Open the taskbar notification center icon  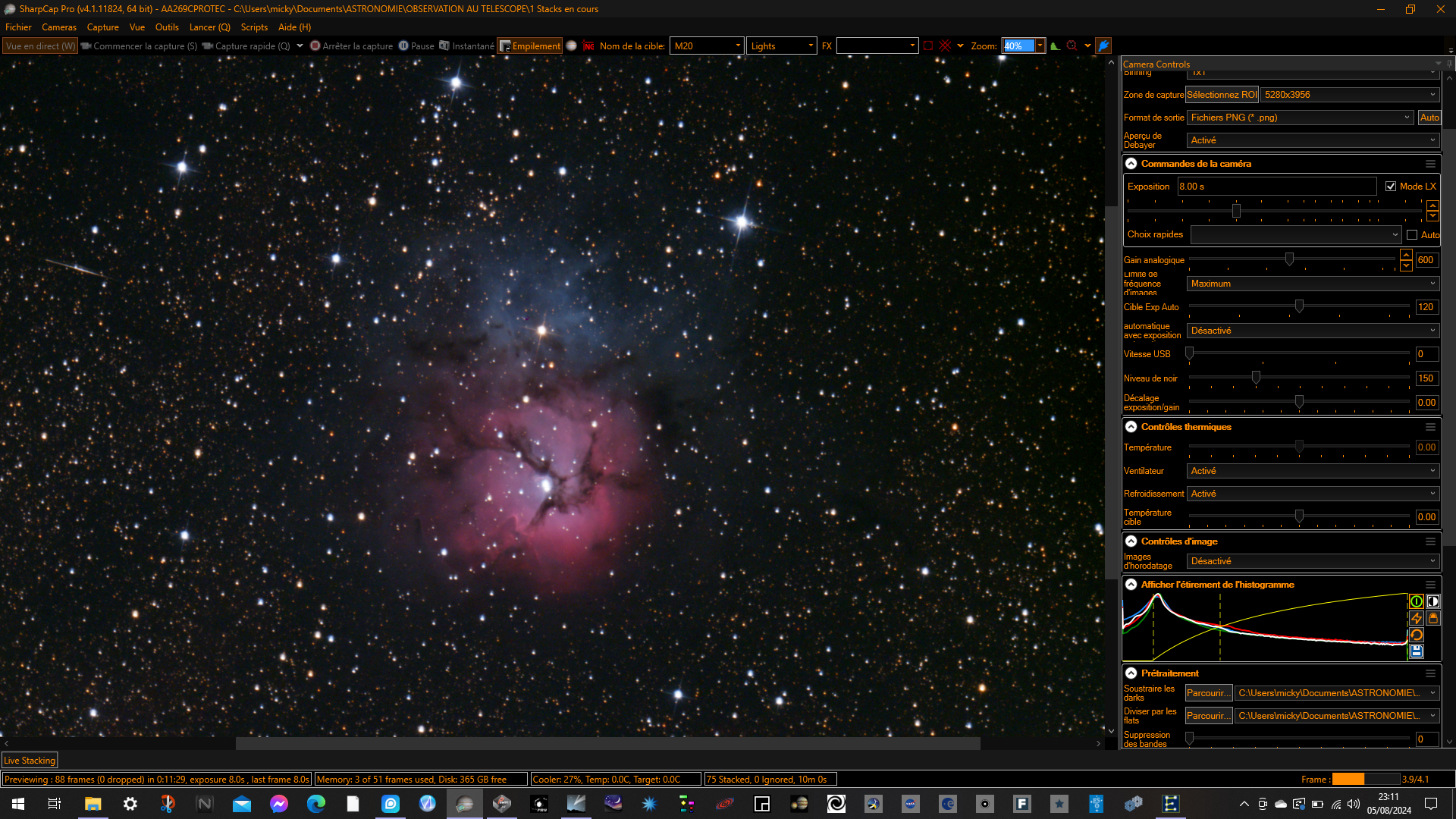click(1431, 804)
